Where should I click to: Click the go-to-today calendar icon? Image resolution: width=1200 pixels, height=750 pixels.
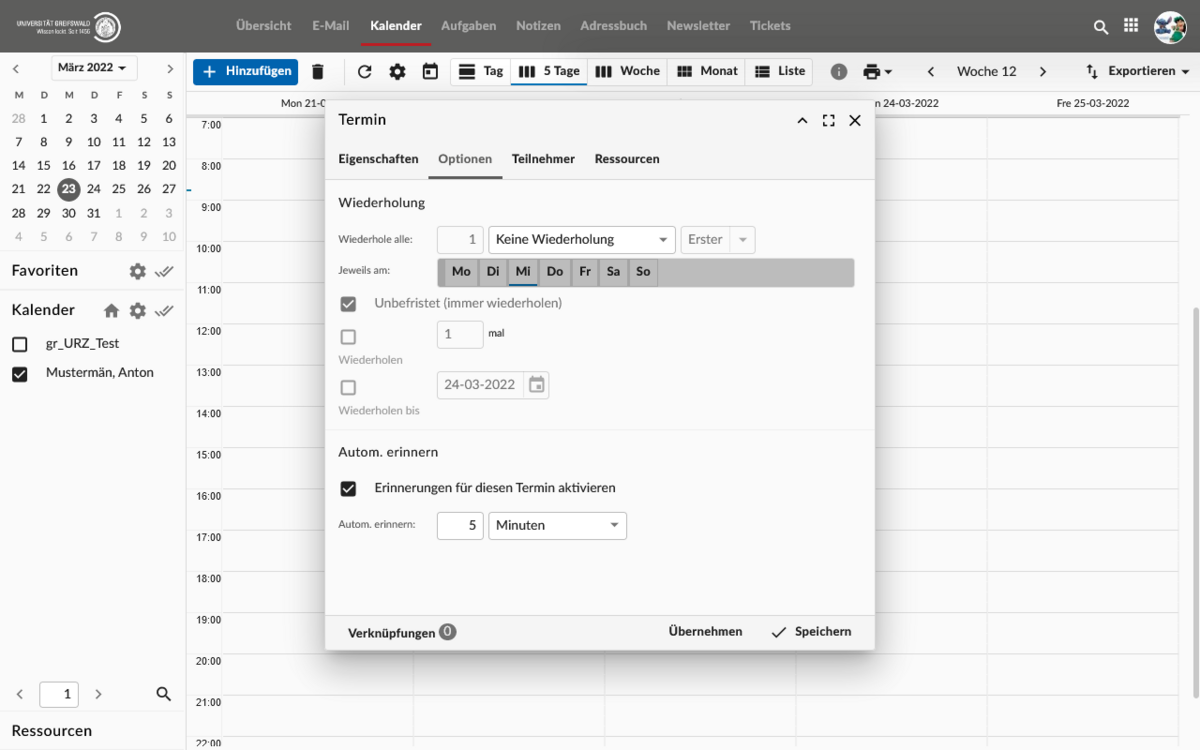(x=430, y=71)
